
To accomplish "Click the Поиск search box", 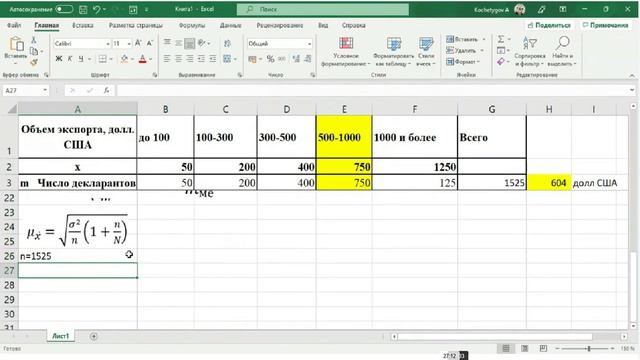I will [x=322, y=9].
